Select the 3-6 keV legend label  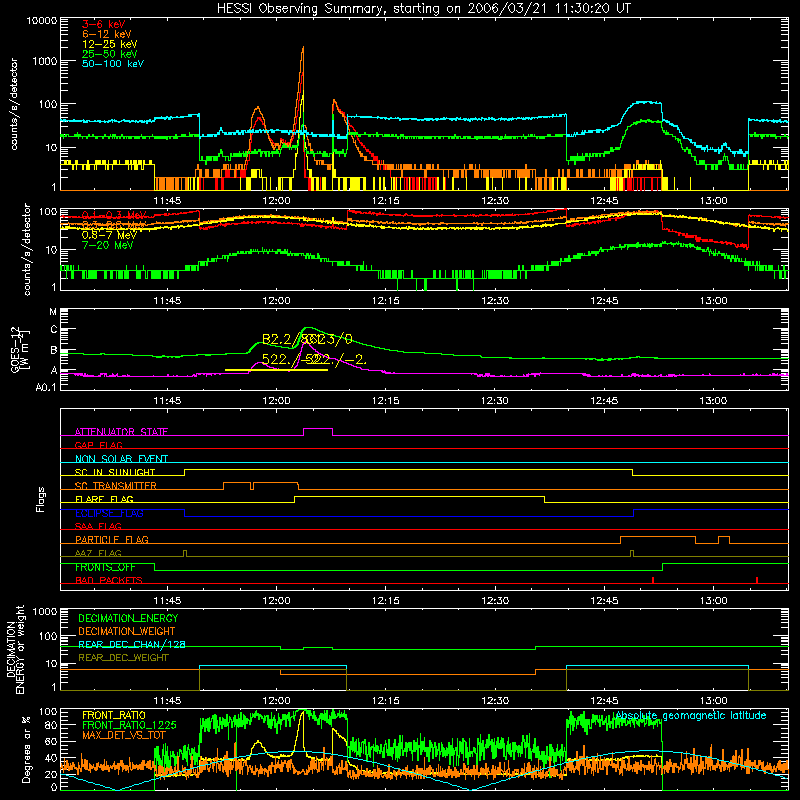coord(103,24)
